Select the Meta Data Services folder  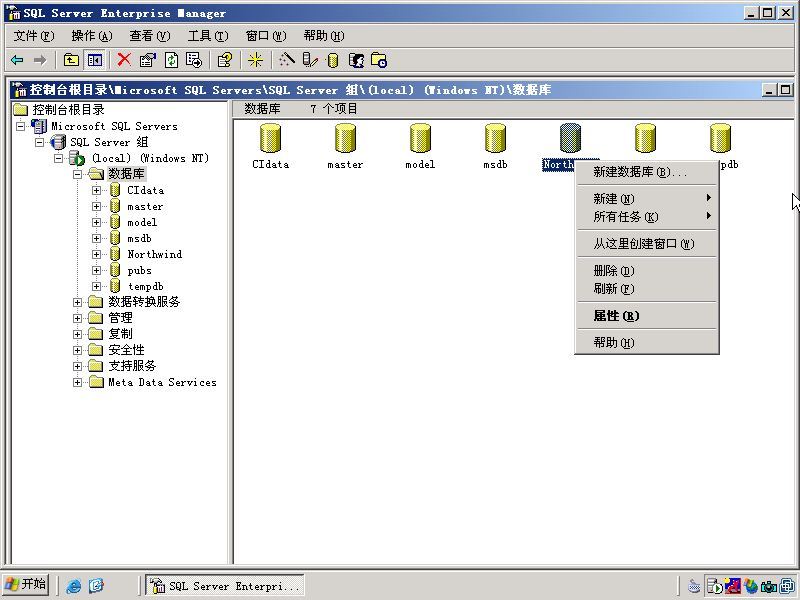(x=162, y=382)
